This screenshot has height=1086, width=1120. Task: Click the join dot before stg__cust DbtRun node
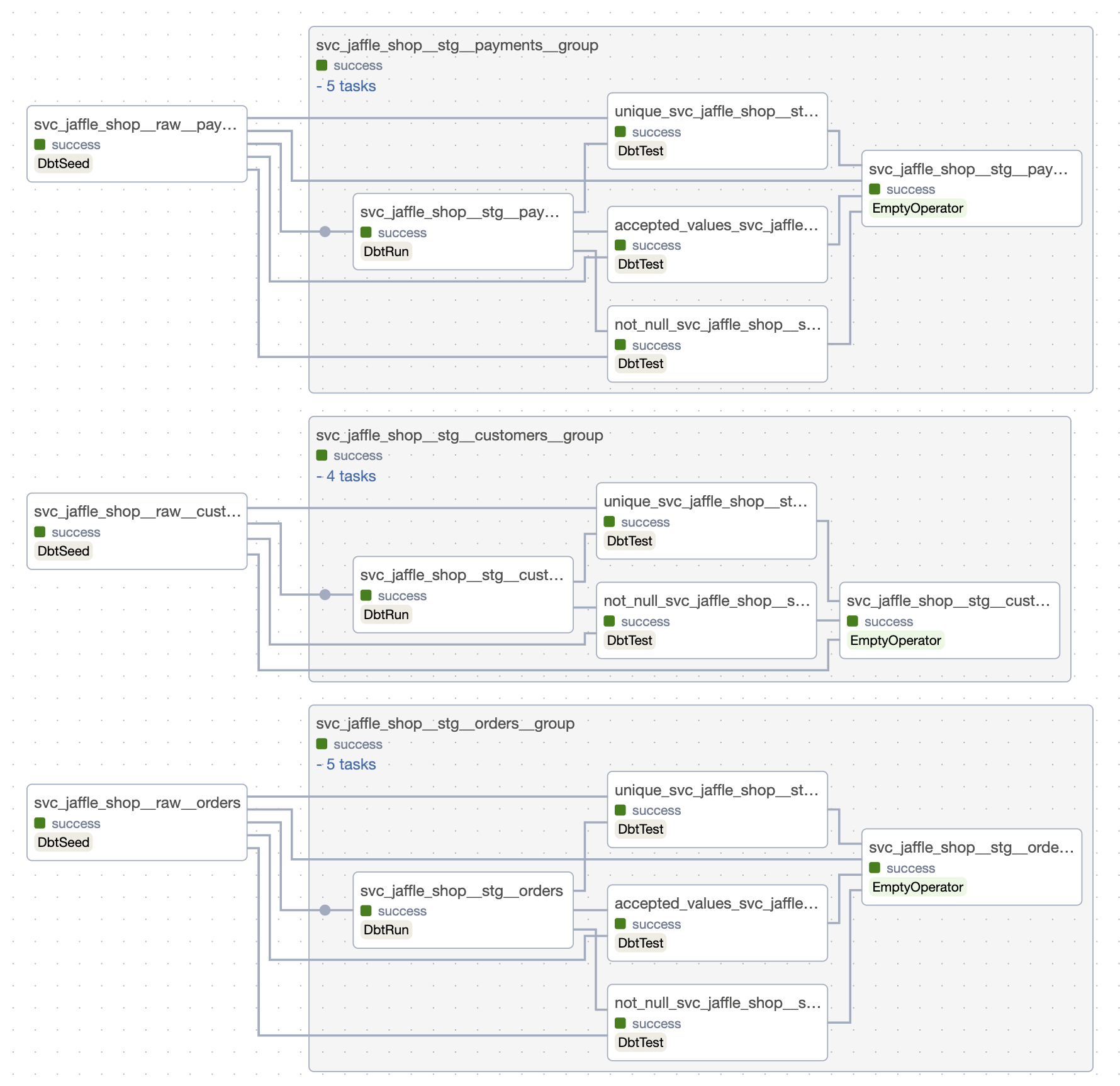pyautogui.click(x=325, y=595)
